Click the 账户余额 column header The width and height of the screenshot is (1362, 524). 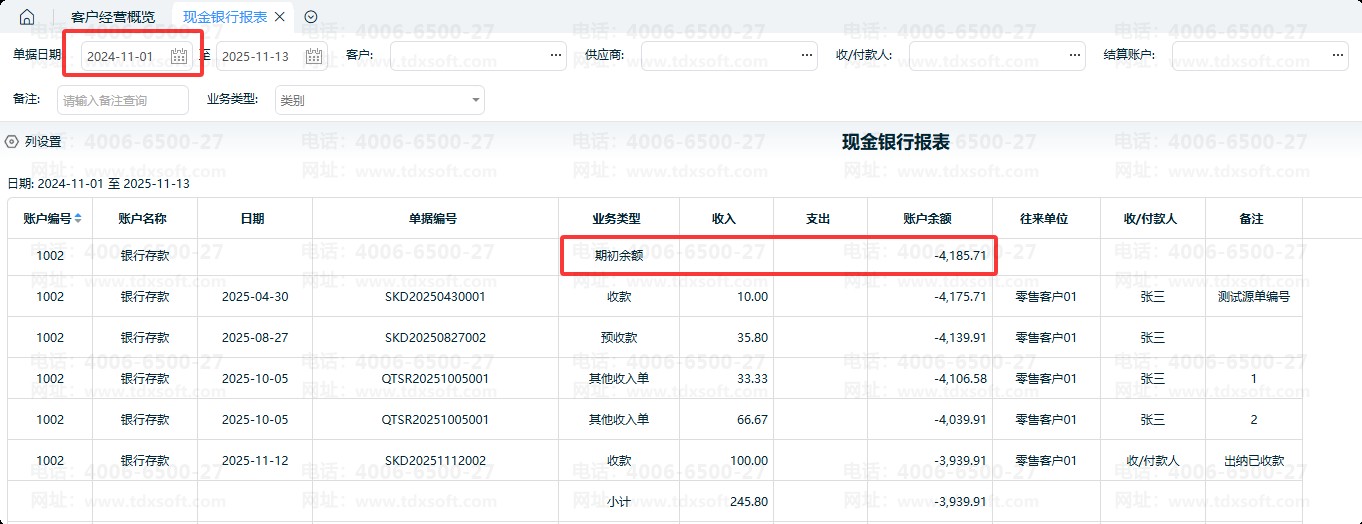927,218
